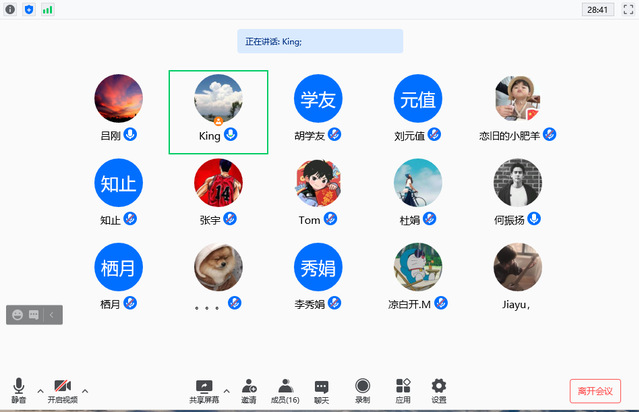Image resolution: width=639 pixels, height=412 pixels.
Task: Open the 聊天 chat panel
Action: (x=322, y=386)
